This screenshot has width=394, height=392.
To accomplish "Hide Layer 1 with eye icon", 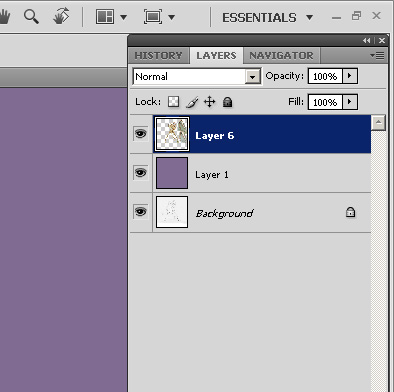I will coord(140,173).
